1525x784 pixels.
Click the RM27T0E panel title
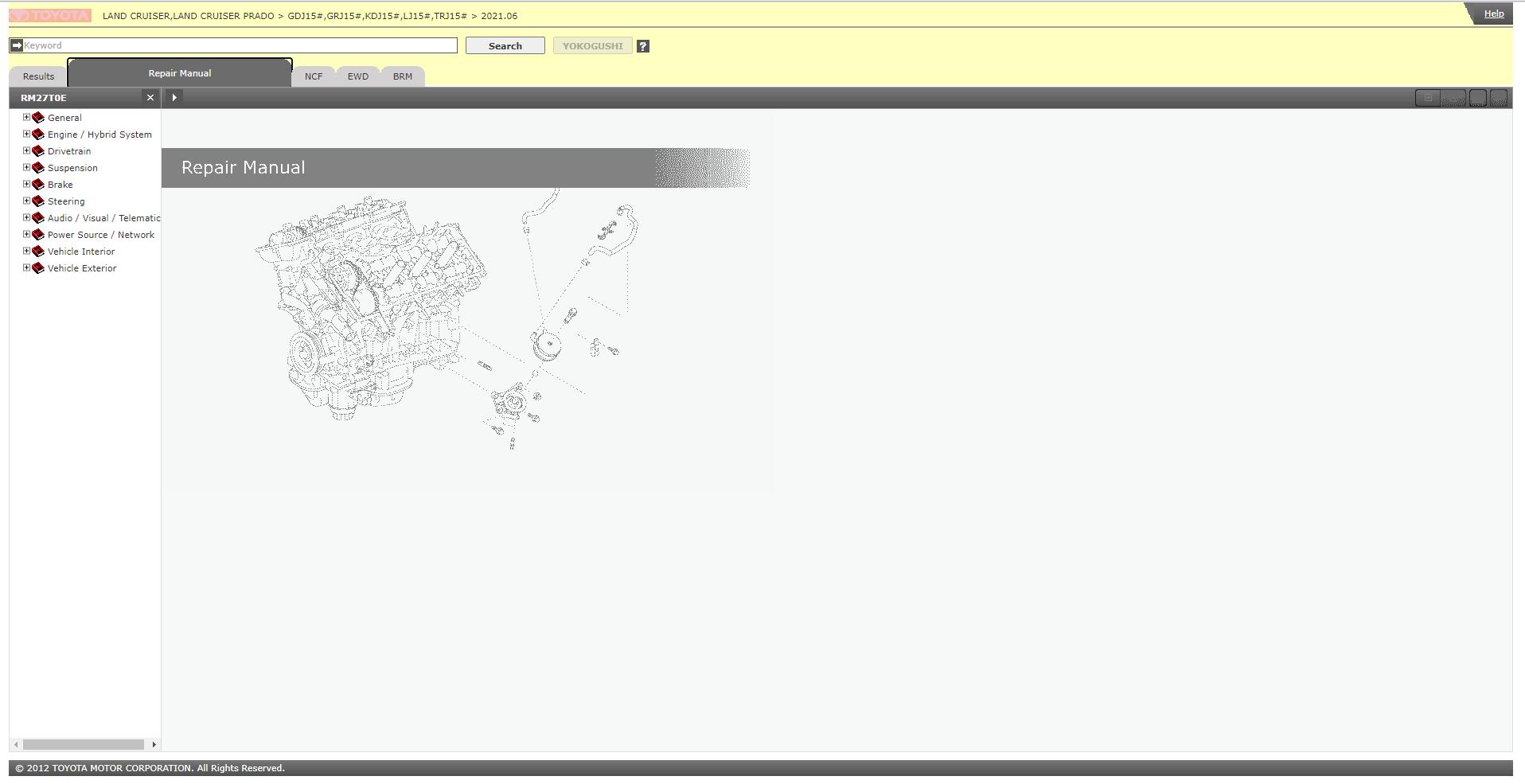click(x=44, y=98)
